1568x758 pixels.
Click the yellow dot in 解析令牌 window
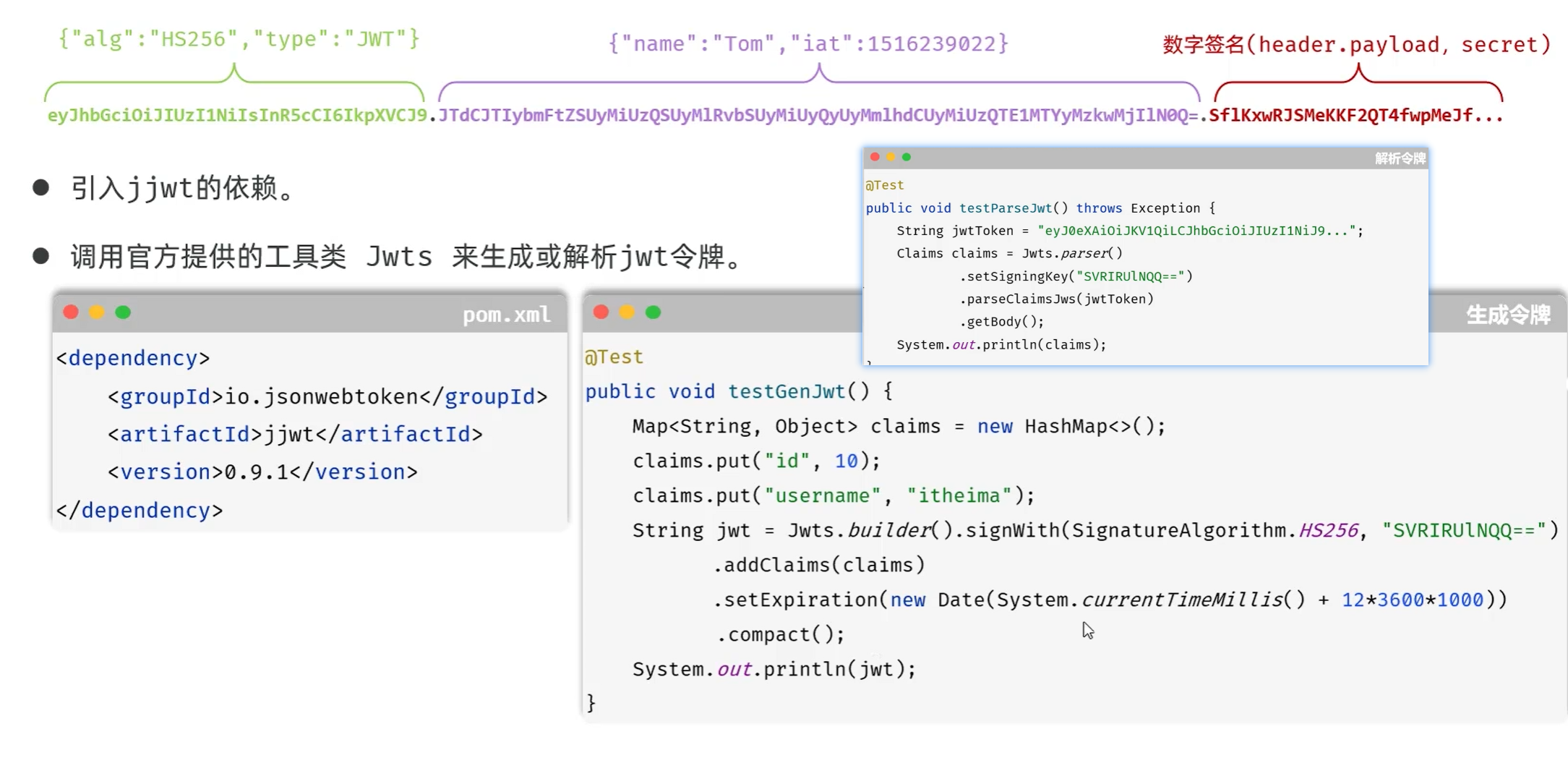coord(891,157)
